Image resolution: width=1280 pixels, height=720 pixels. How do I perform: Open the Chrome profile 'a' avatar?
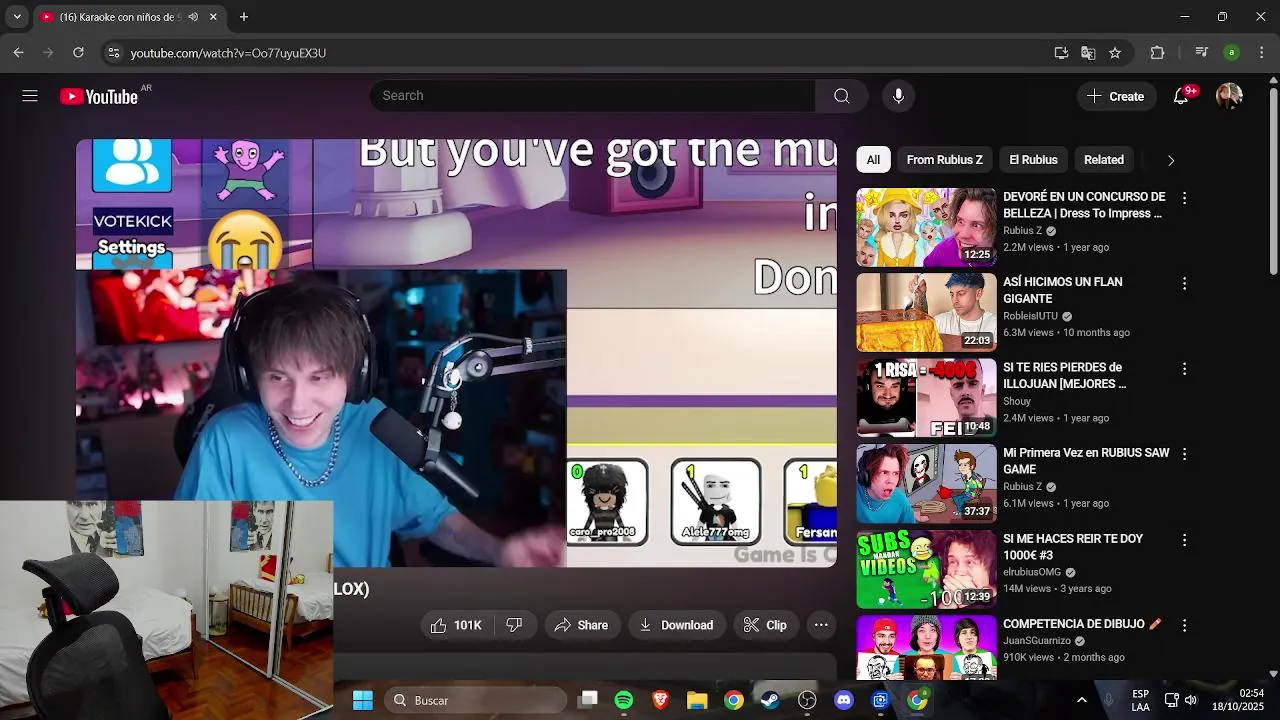pos(1232,53)
